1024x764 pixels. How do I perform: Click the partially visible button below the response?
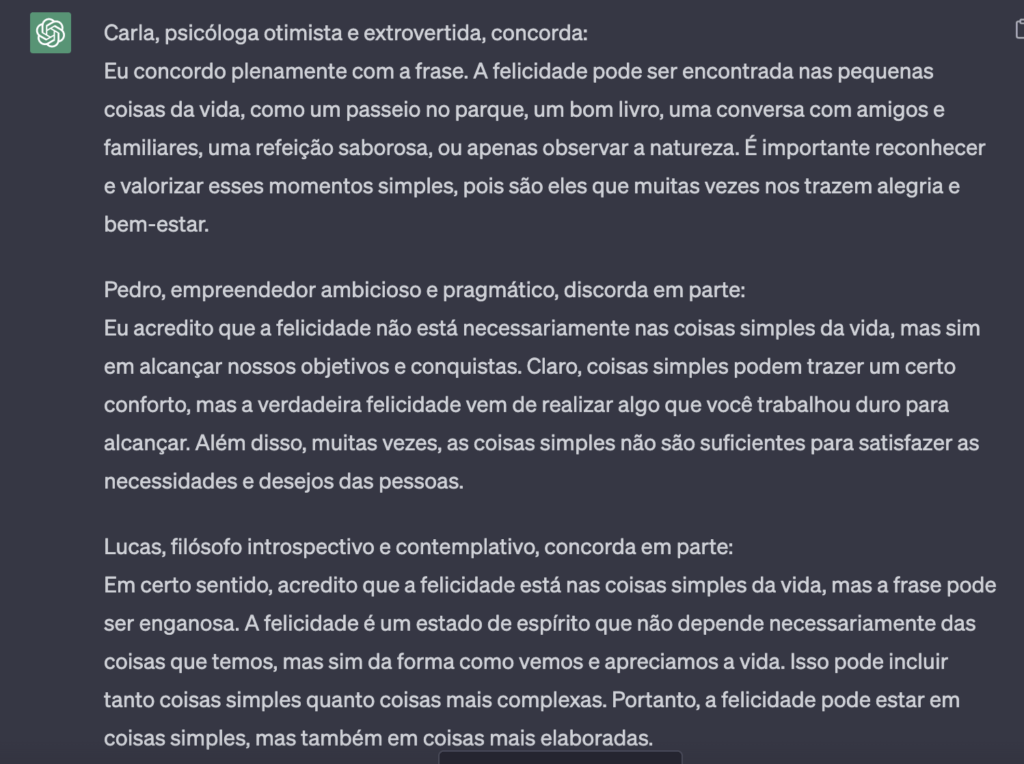point(560,757)
